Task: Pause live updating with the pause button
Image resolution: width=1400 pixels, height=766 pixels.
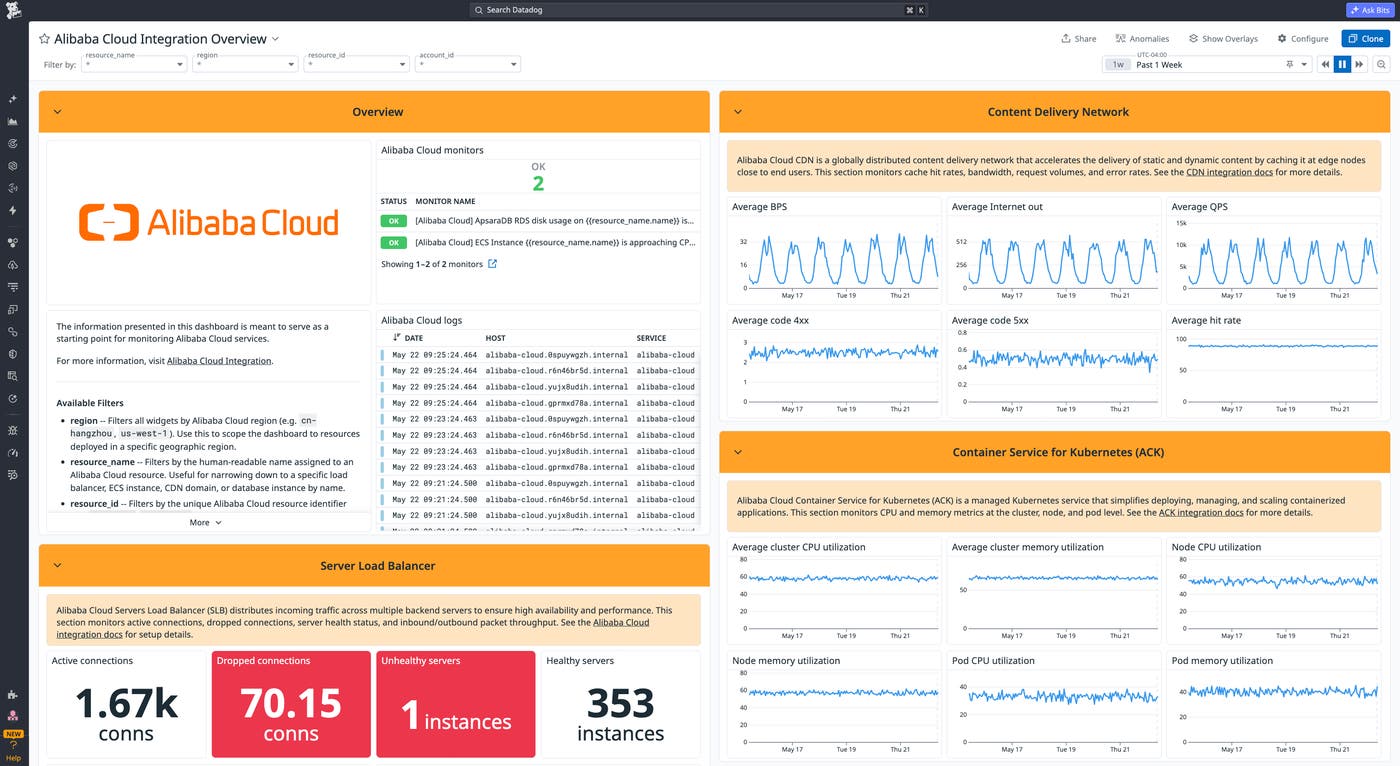Action: (x=1342, y=64)
